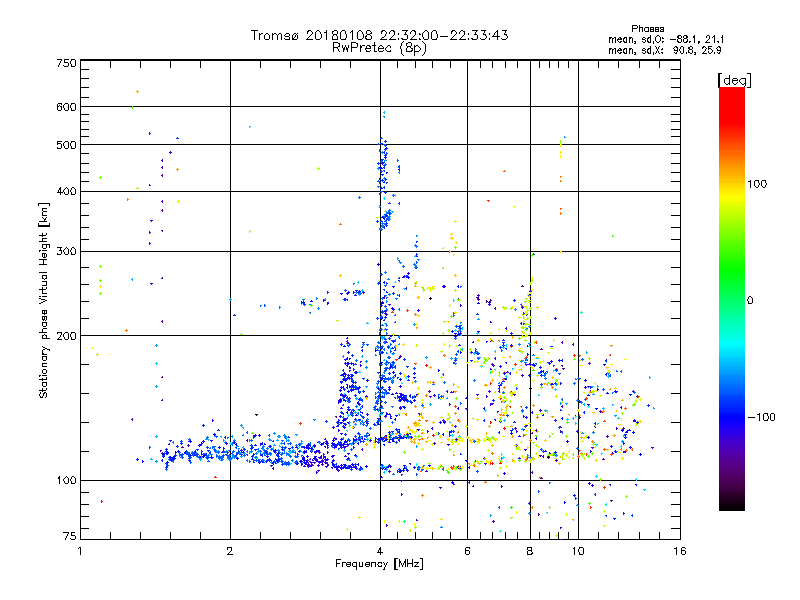The height and width of the screenshot is (600, 800).
Task: Click the y-axis tick '75'
Action: [70, 536]
